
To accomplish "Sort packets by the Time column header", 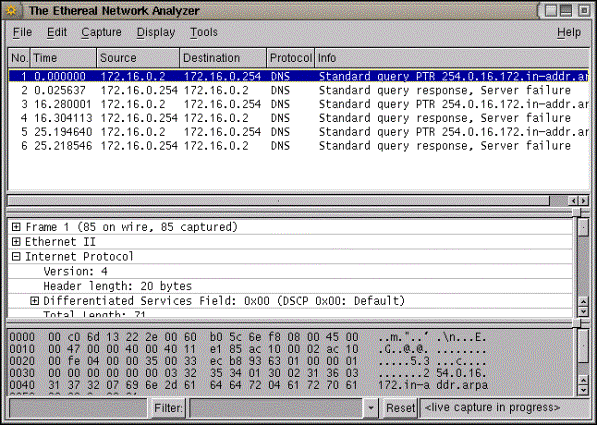I will tap(63, 58).
